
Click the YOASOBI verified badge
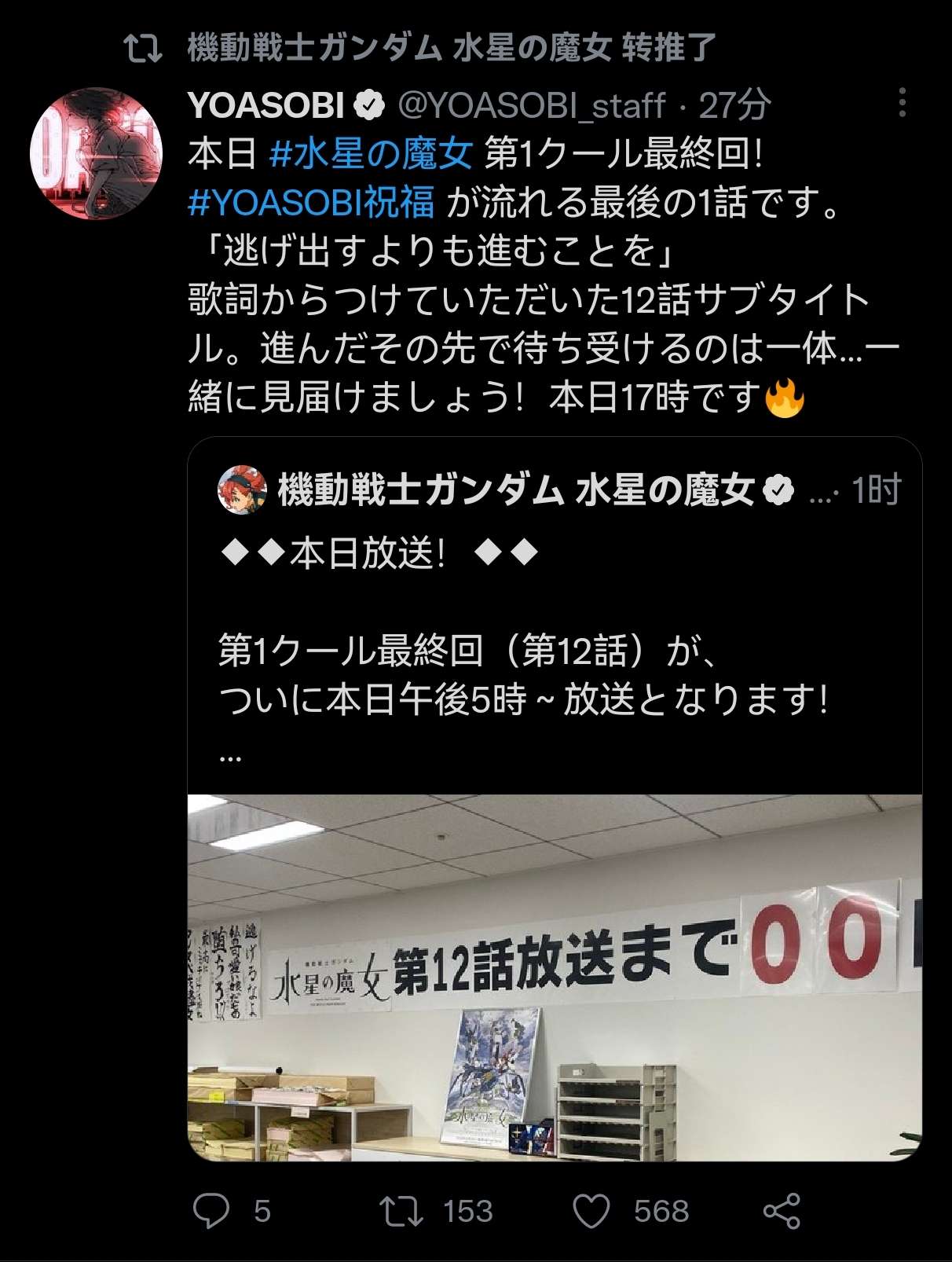368,105
